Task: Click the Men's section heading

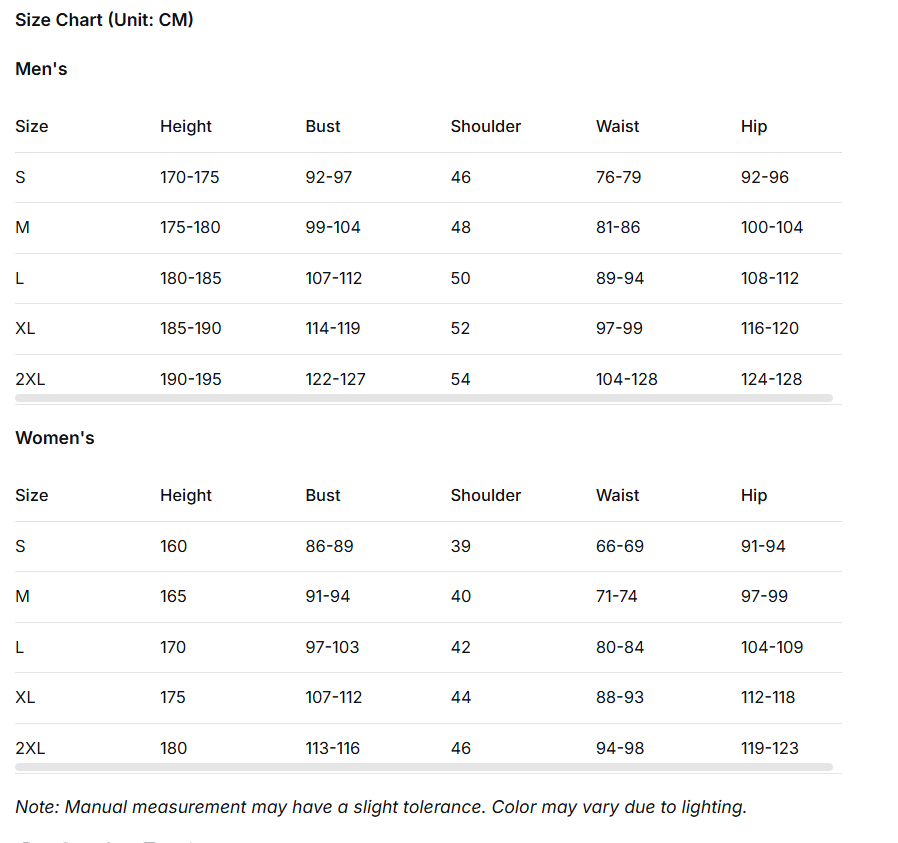Action: point(41,69)
